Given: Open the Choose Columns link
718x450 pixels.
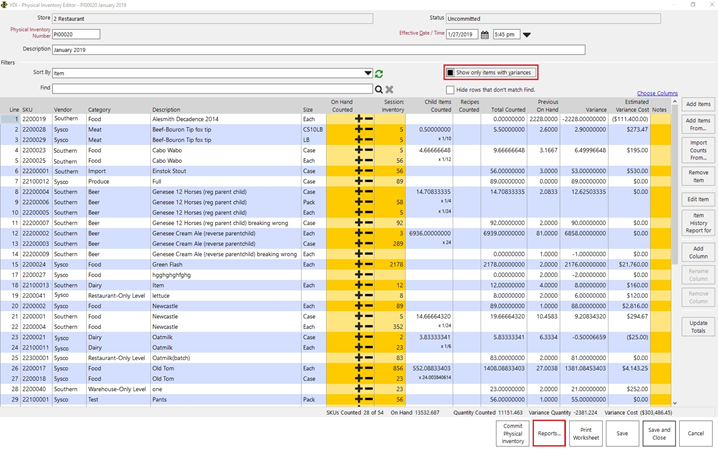Looking at the screenshot, I should tap(657, 93).
